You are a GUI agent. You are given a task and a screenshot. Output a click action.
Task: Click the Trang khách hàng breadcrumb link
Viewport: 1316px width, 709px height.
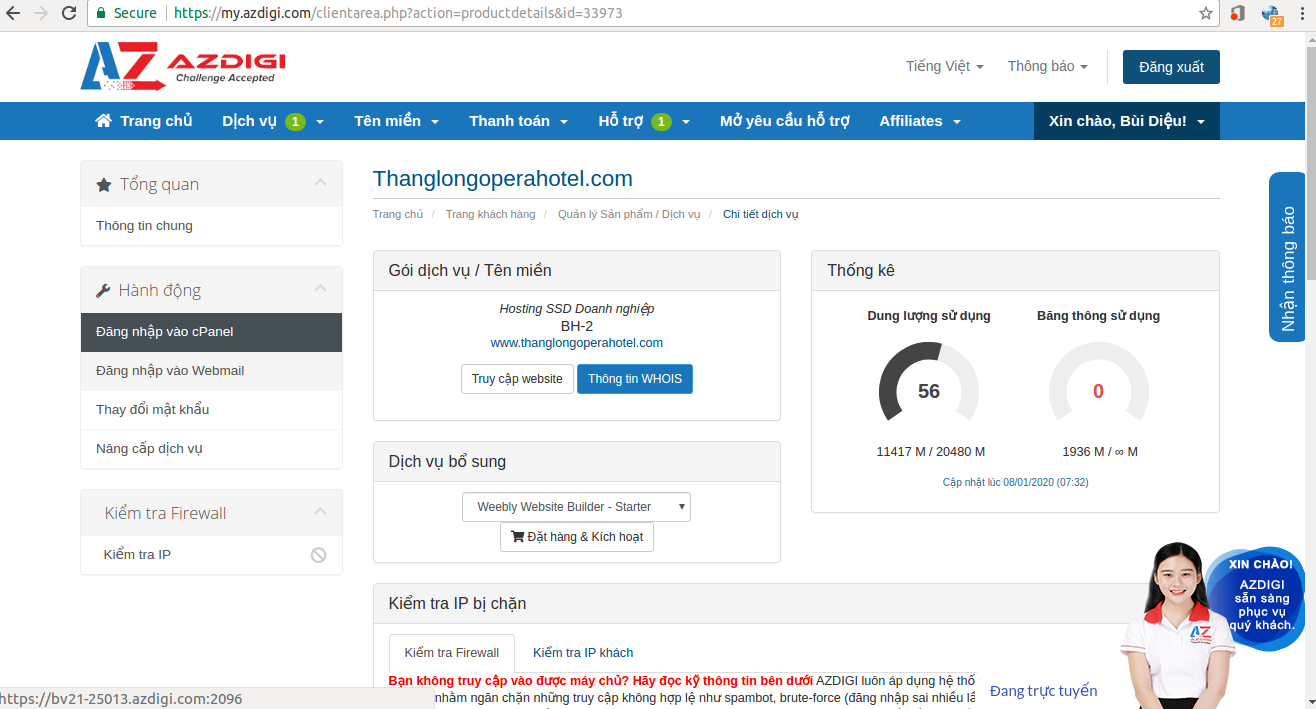(490, 214)
